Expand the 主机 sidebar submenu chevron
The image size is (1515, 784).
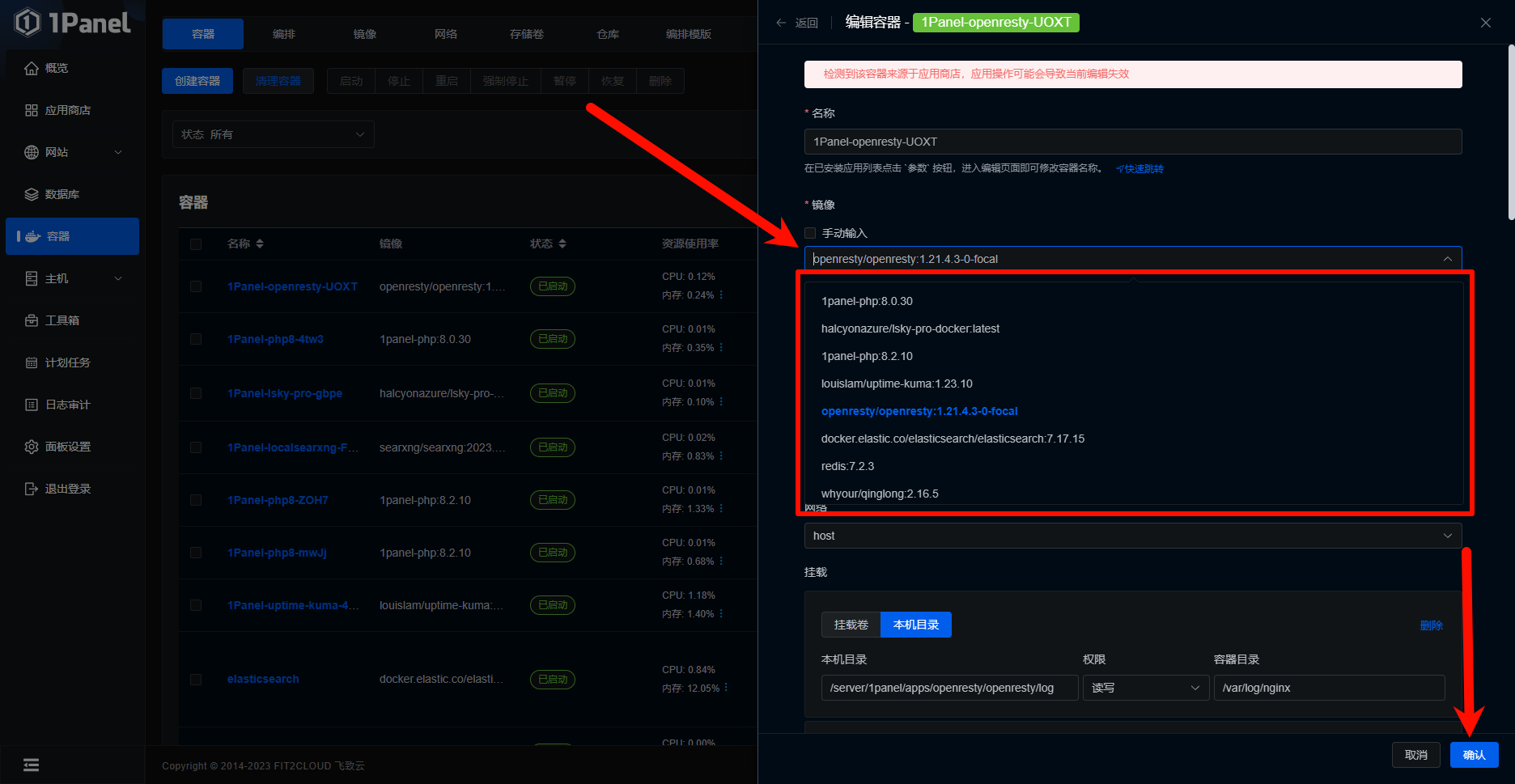tap(118, 278)
